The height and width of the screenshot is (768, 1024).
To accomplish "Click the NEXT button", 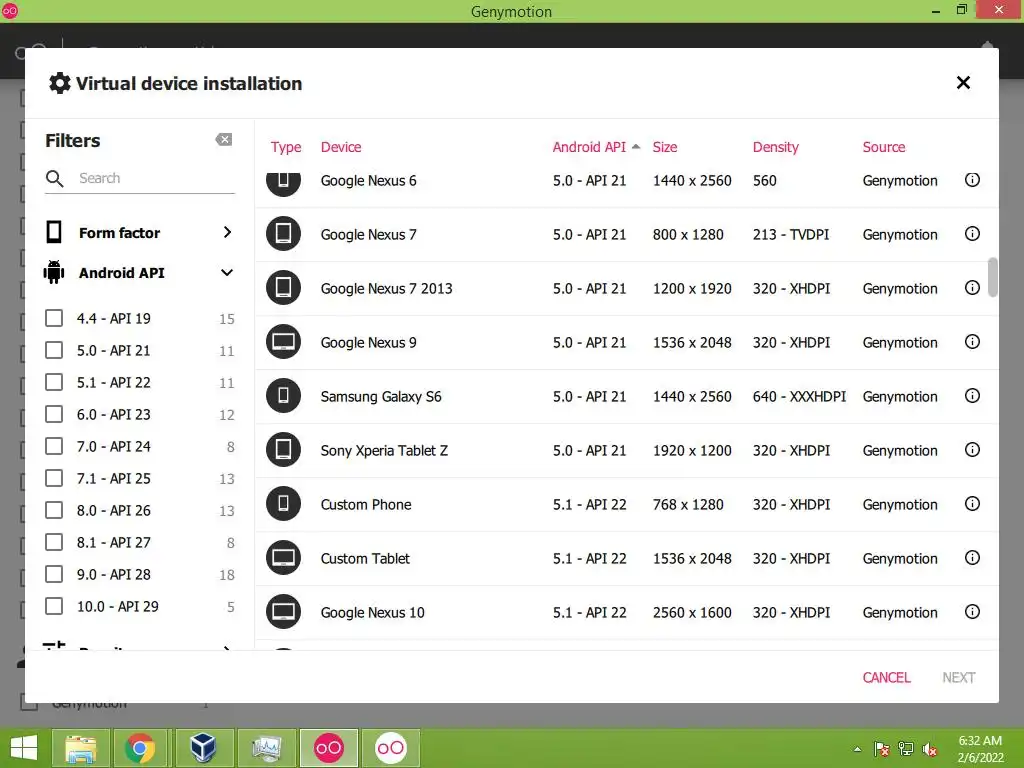I will (x=959, y=677).
